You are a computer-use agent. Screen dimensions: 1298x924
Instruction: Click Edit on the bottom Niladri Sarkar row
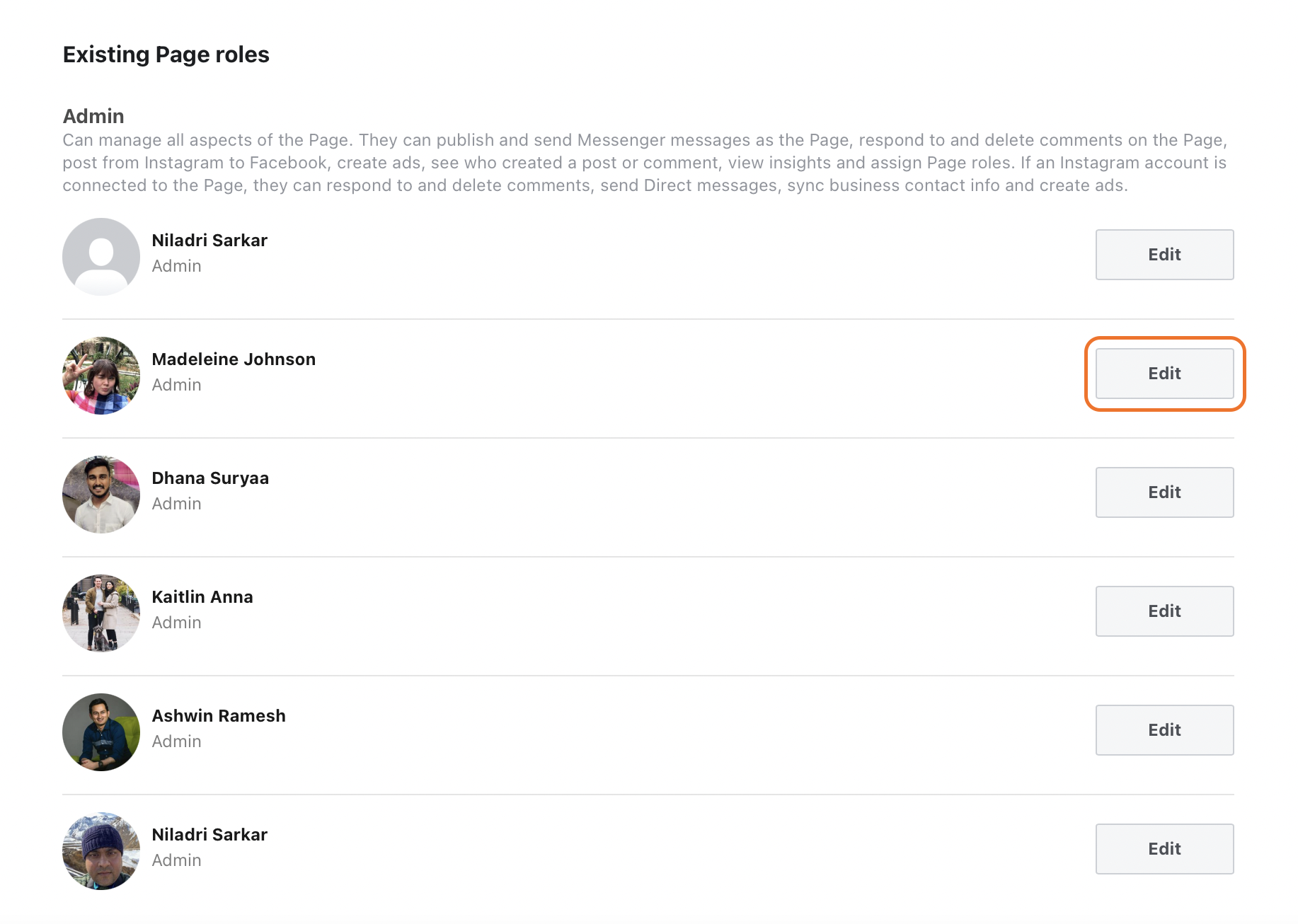(1164, 848)
